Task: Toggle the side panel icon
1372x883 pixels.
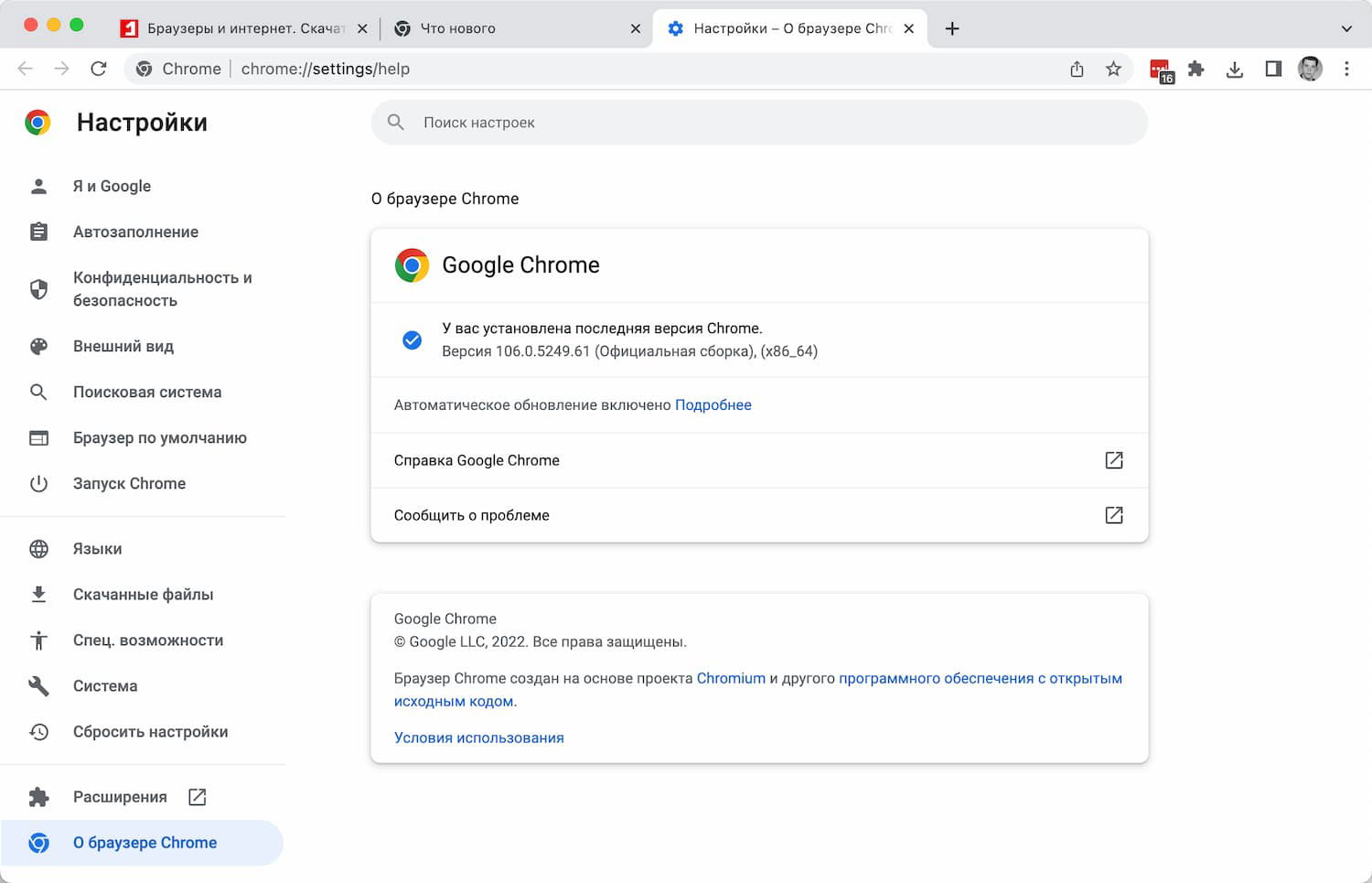Action: tap(1273, 69)
